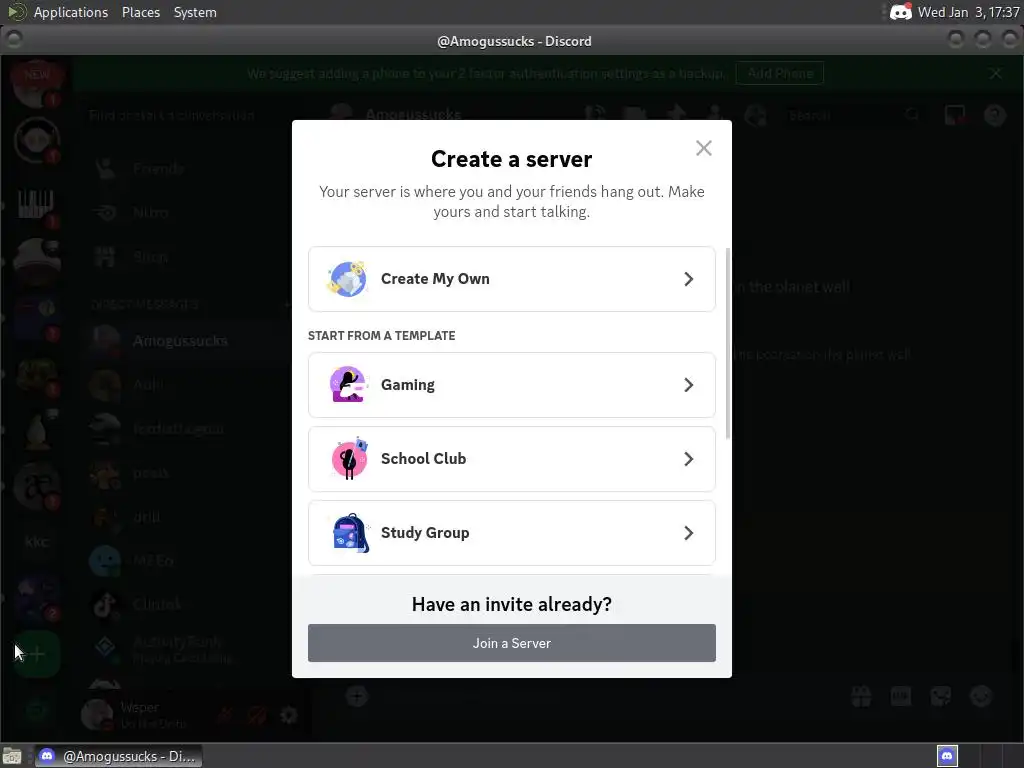Choose the School Club template
This screenshot has width=1024, height=768.
[x=511, y=459]
